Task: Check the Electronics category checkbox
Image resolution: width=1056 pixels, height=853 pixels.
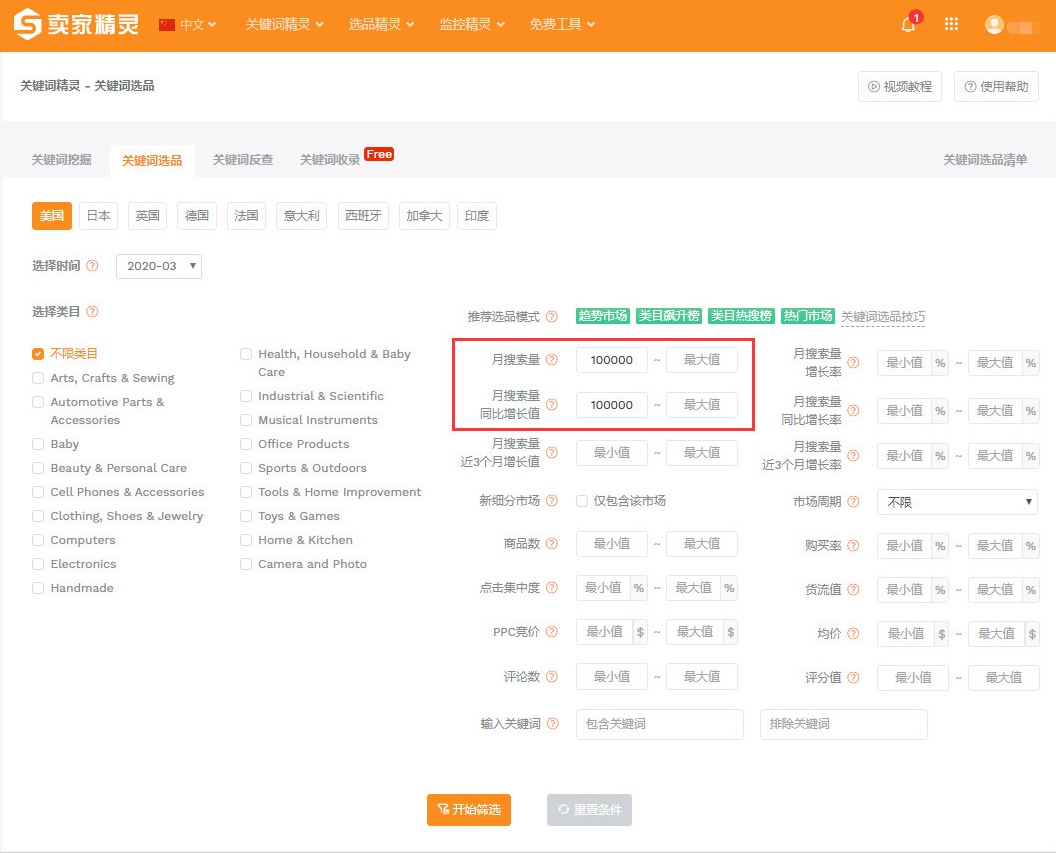Action: click(x=38, y=564)
